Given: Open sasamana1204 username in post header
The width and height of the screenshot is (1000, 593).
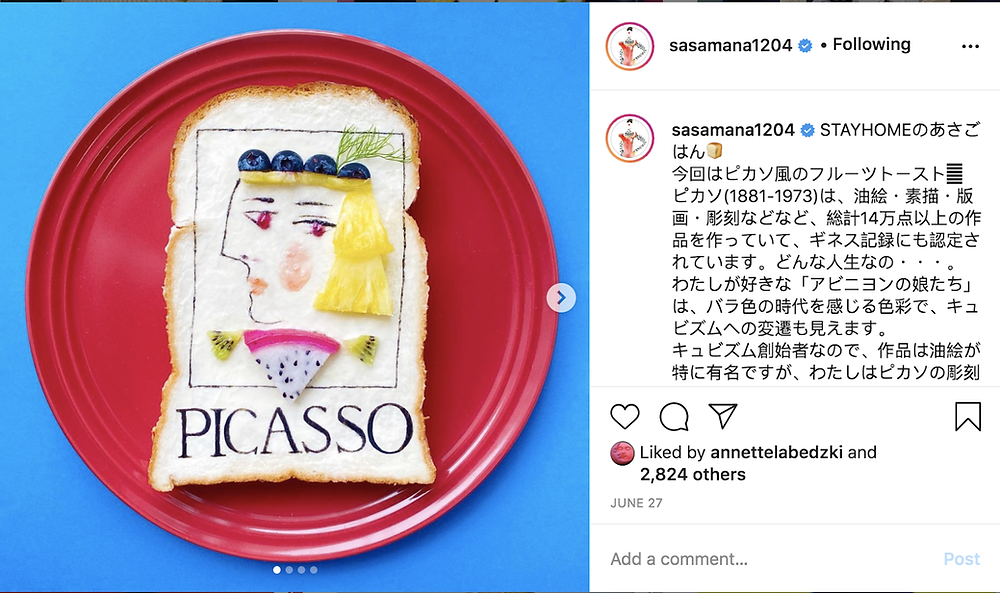Looking at the screenshot, I should pos(730,45).
